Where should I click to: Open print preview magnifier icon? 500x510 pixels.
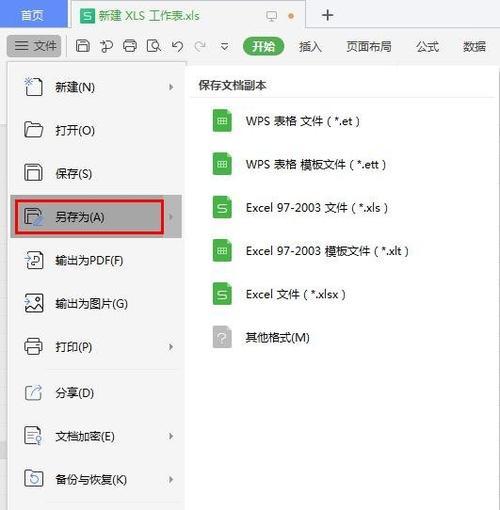[x=153, y=46]
